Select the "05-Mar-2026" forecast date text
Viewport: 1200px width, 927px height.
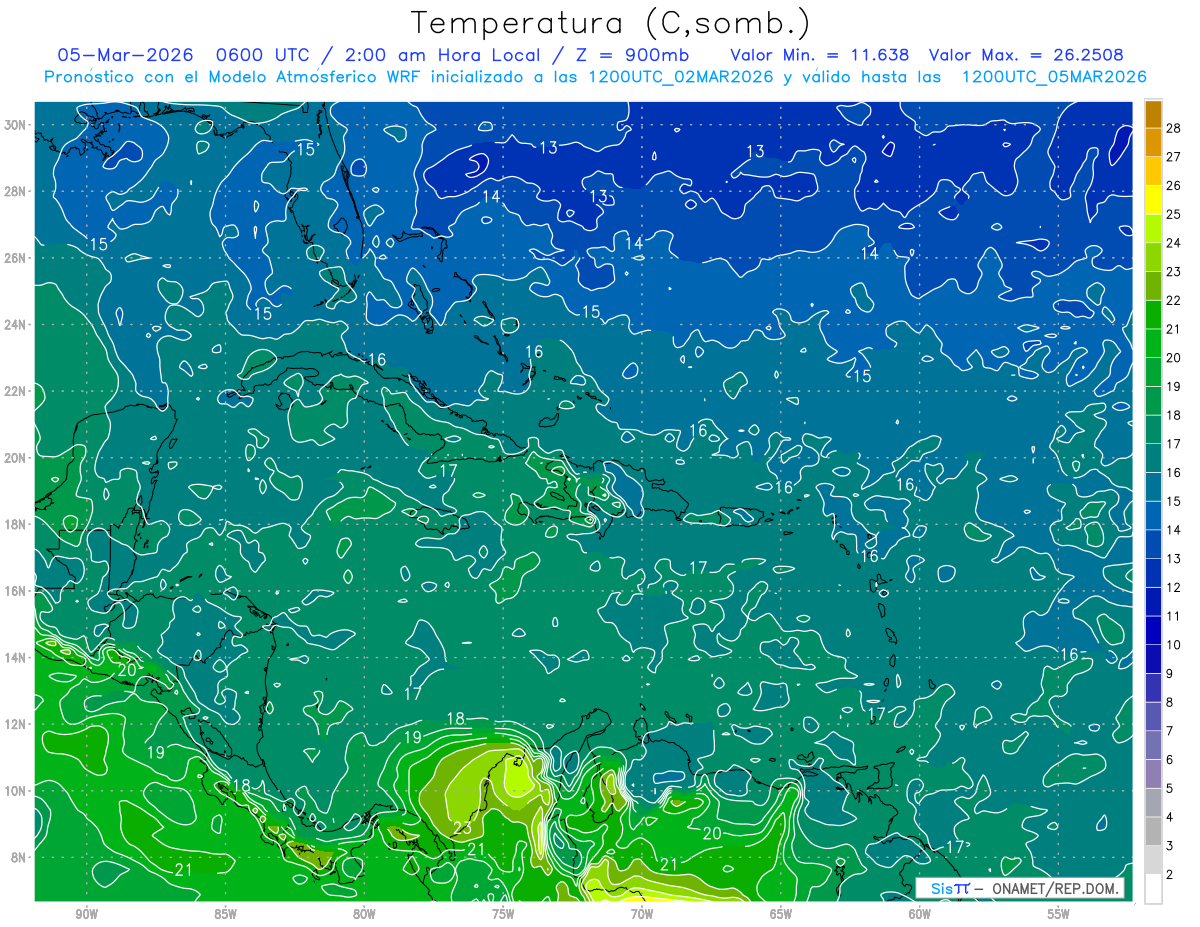click(x=124, y=55)
